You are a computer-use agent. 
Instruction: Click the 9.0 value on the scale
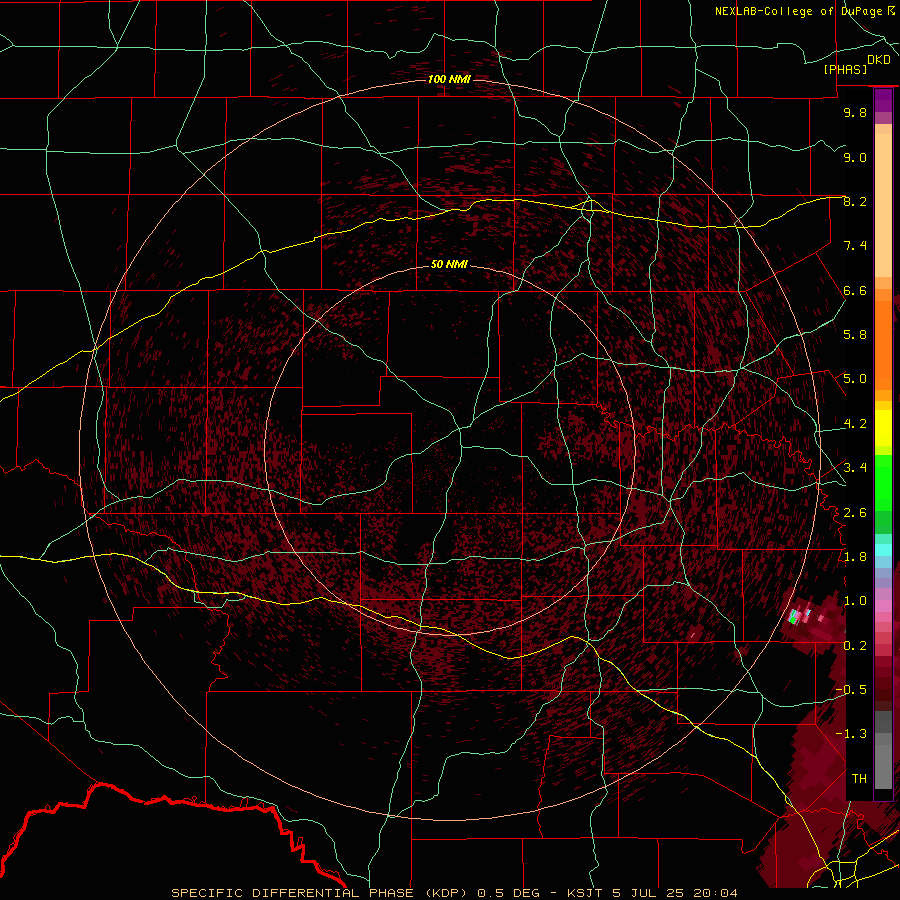855,157
